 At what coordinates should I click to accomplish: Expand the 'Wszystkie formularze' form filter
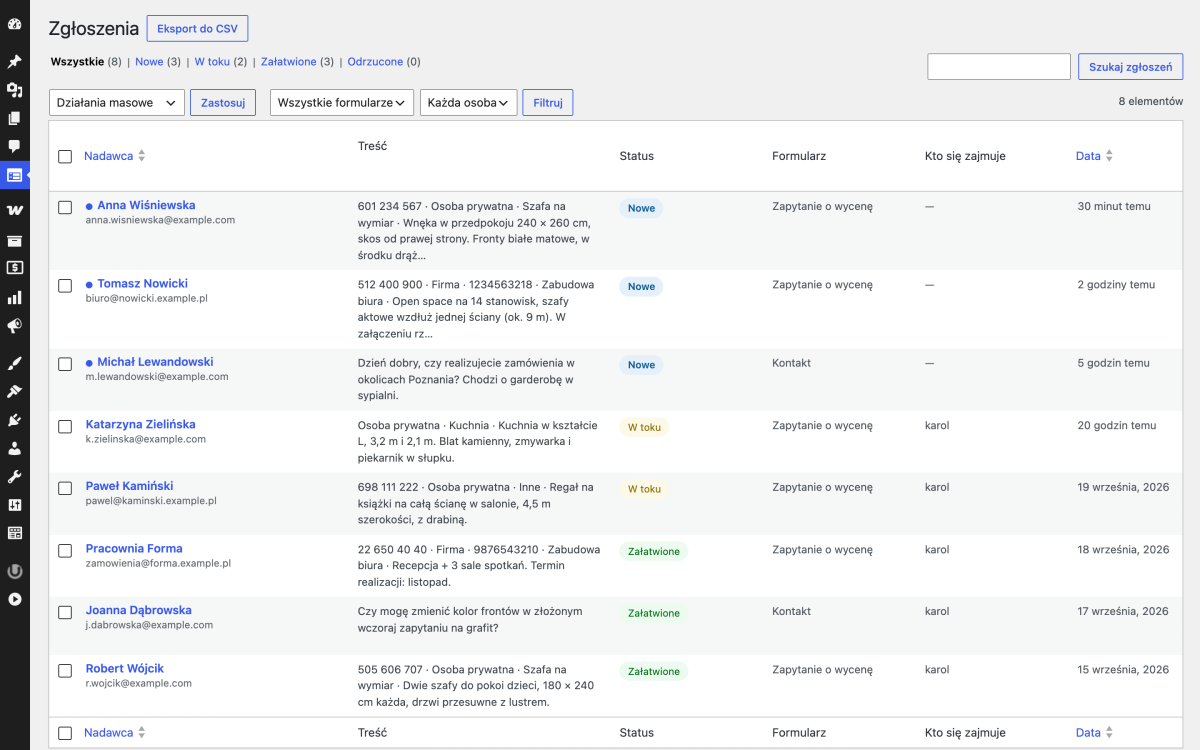(x=342, y=102)
